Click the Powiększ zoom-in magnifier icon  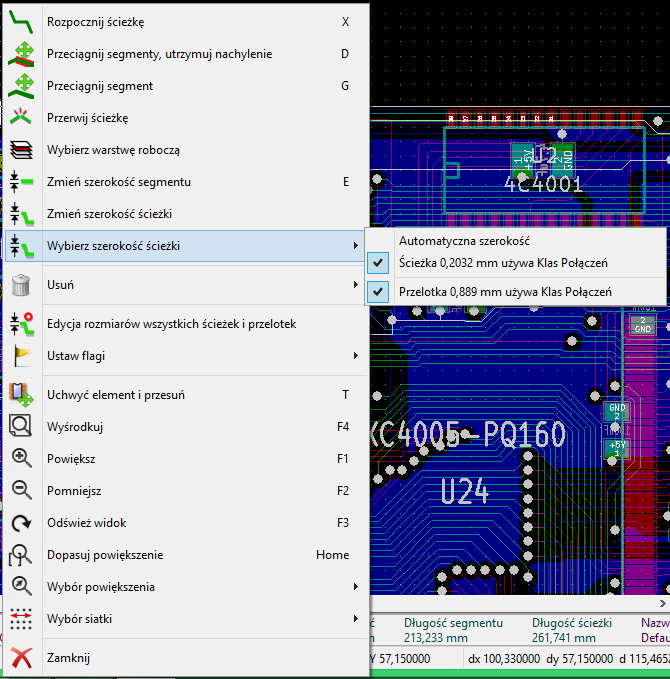coord(21,459)
